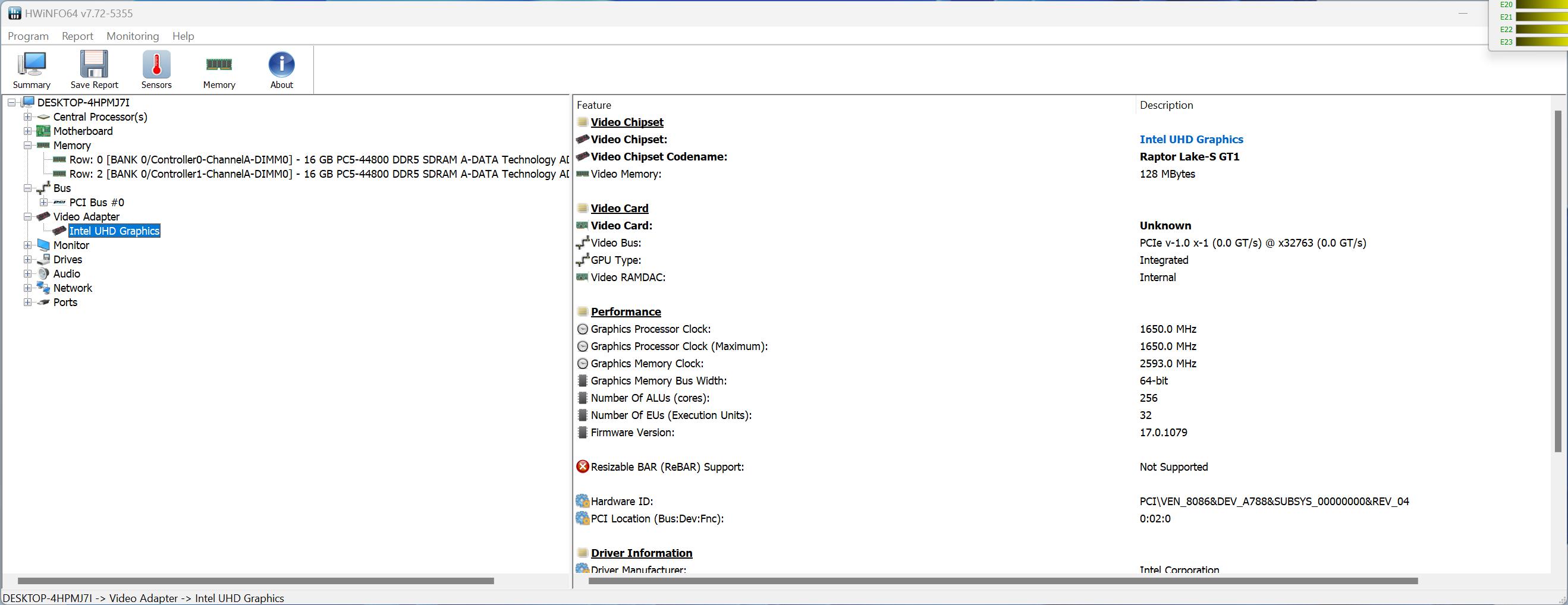Select the Network tree item

73,288
